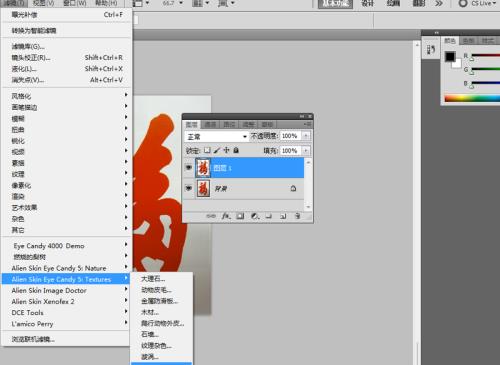Click the new adjustment layer icon
Image resolution: width=500 pixels, height=365 pixels.
255,216
